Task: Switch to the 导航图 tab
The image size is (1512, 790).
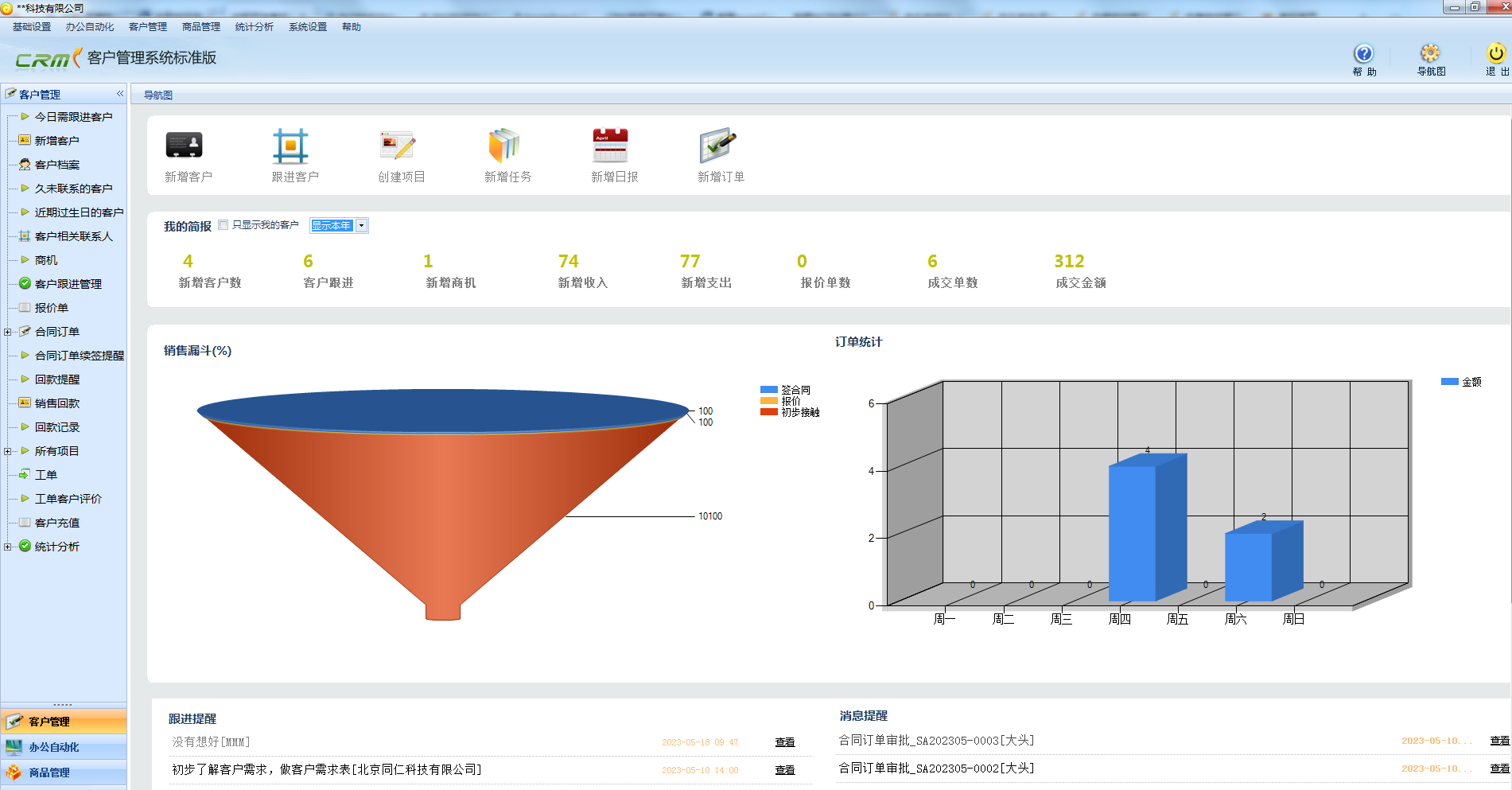Action: point(158,95)
